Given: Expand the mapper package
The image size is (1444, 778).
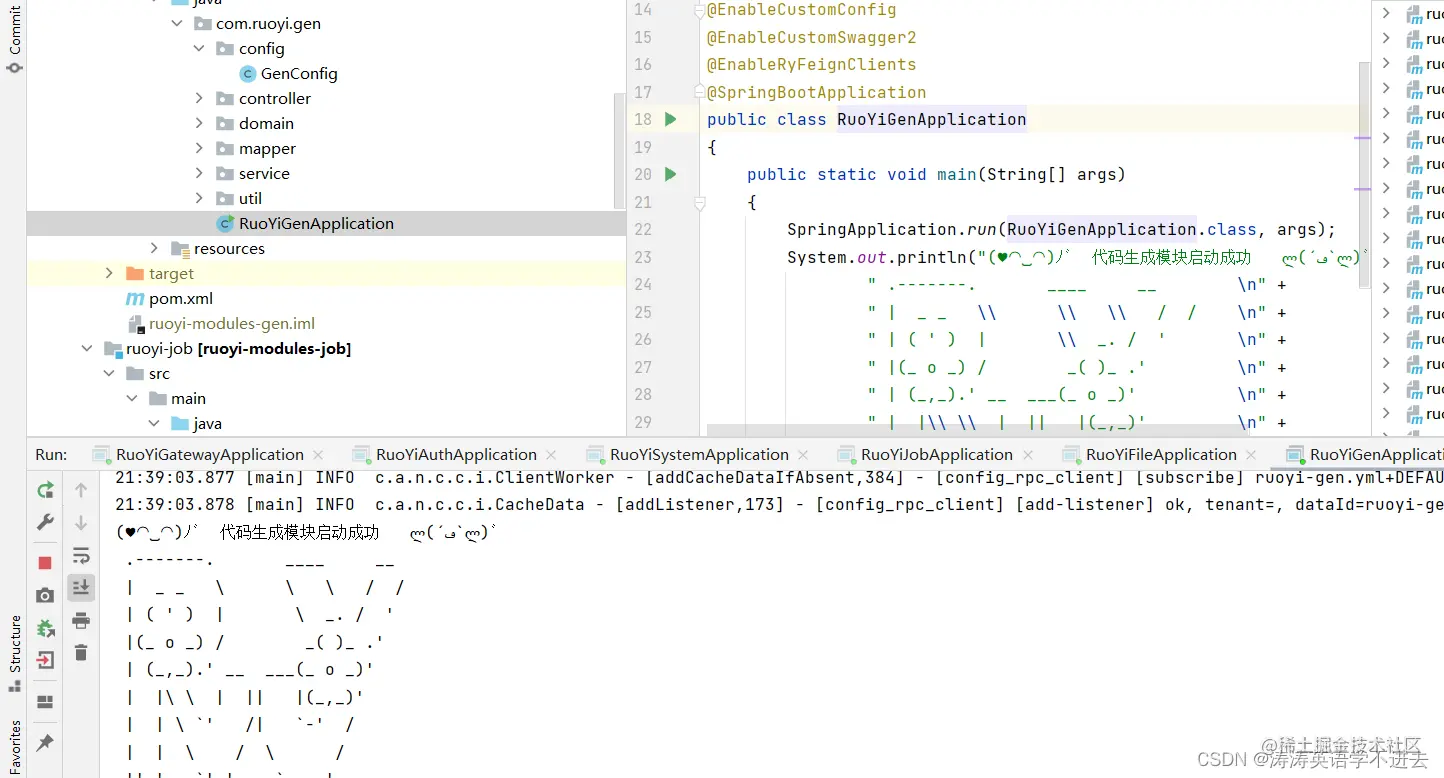Looking at the screenshot, I should pyautogui.click(x=199, y=148).
